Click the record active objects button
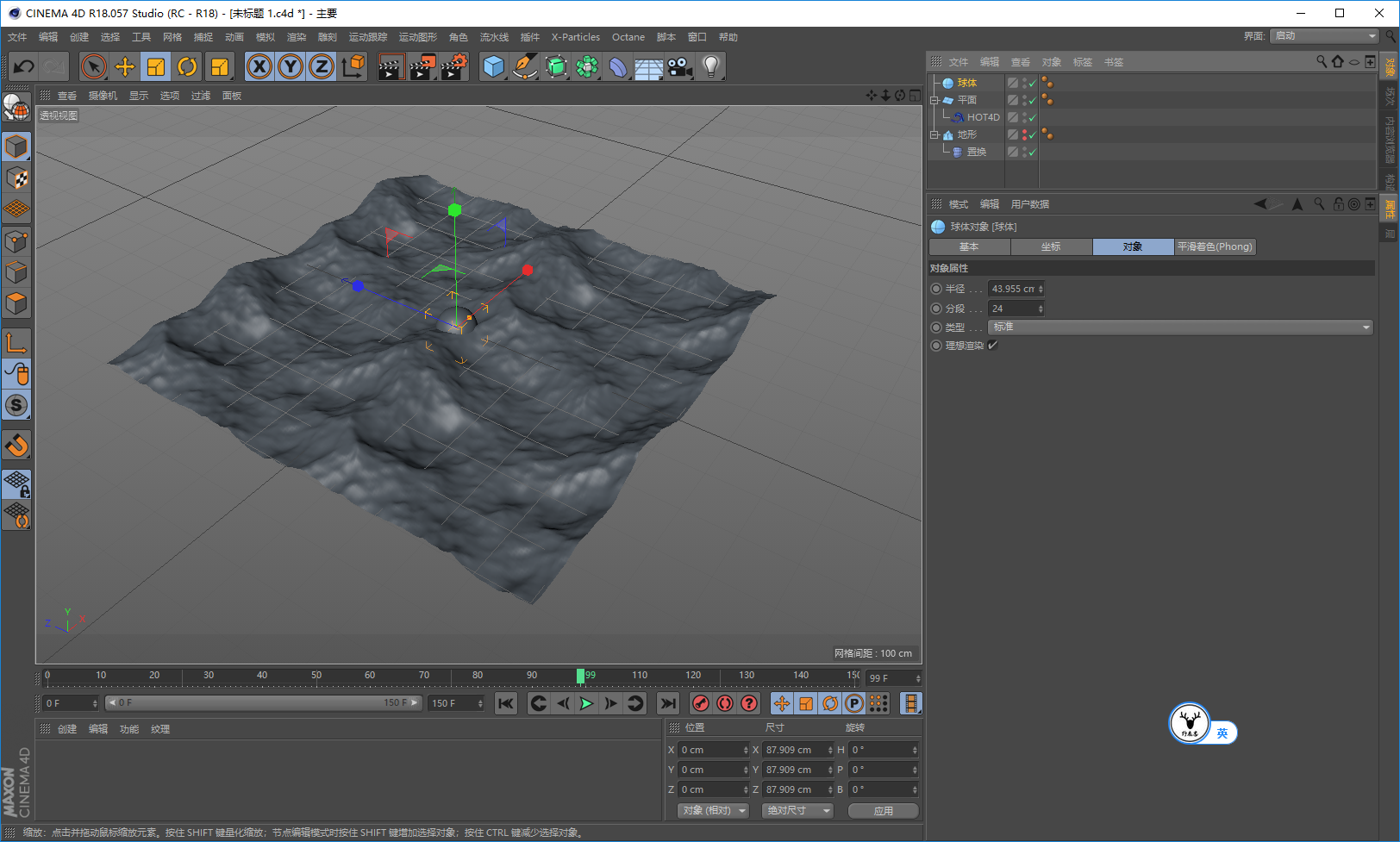 click(x=700, y=703)
